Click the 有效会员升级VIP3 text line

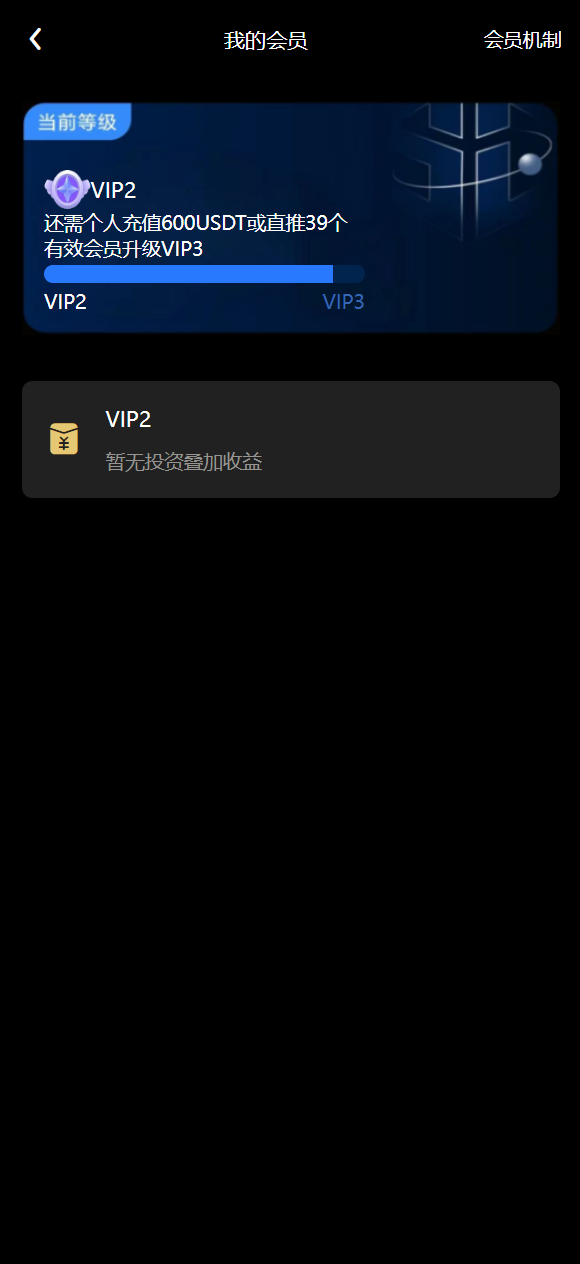pyautogui.click(x=123, y=249)
